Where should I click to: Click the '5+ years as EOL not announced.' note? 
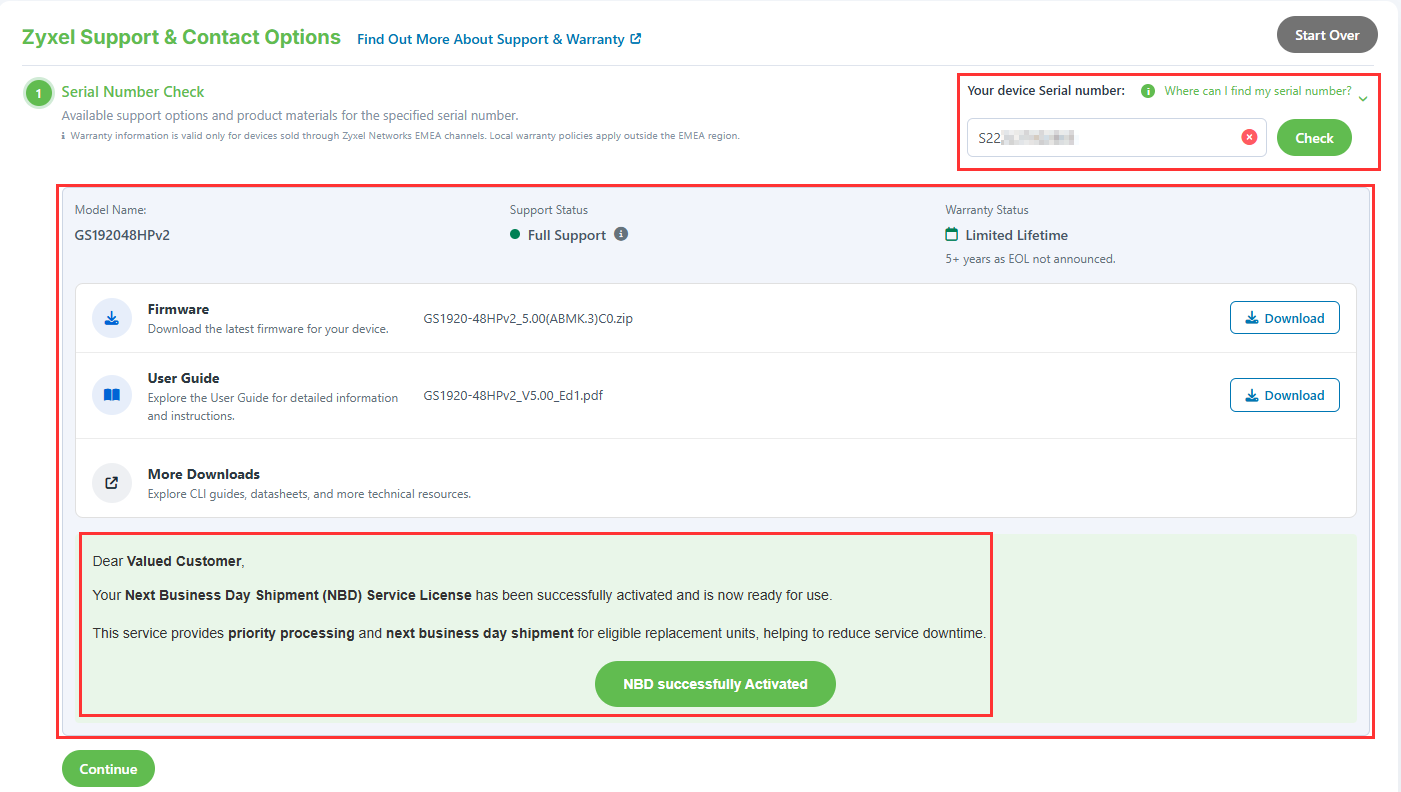pyautogui.click(x=1030, y=259)
